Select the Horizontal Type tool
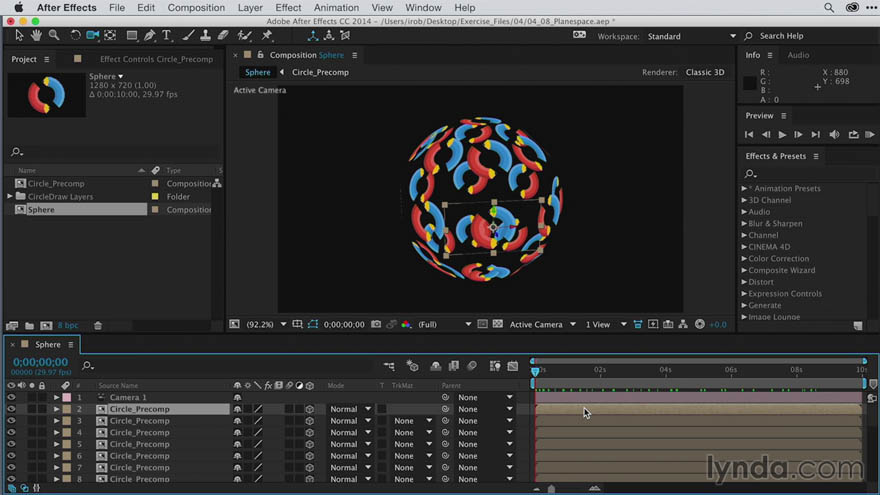The image size is (880, 495). click(167, 35)
